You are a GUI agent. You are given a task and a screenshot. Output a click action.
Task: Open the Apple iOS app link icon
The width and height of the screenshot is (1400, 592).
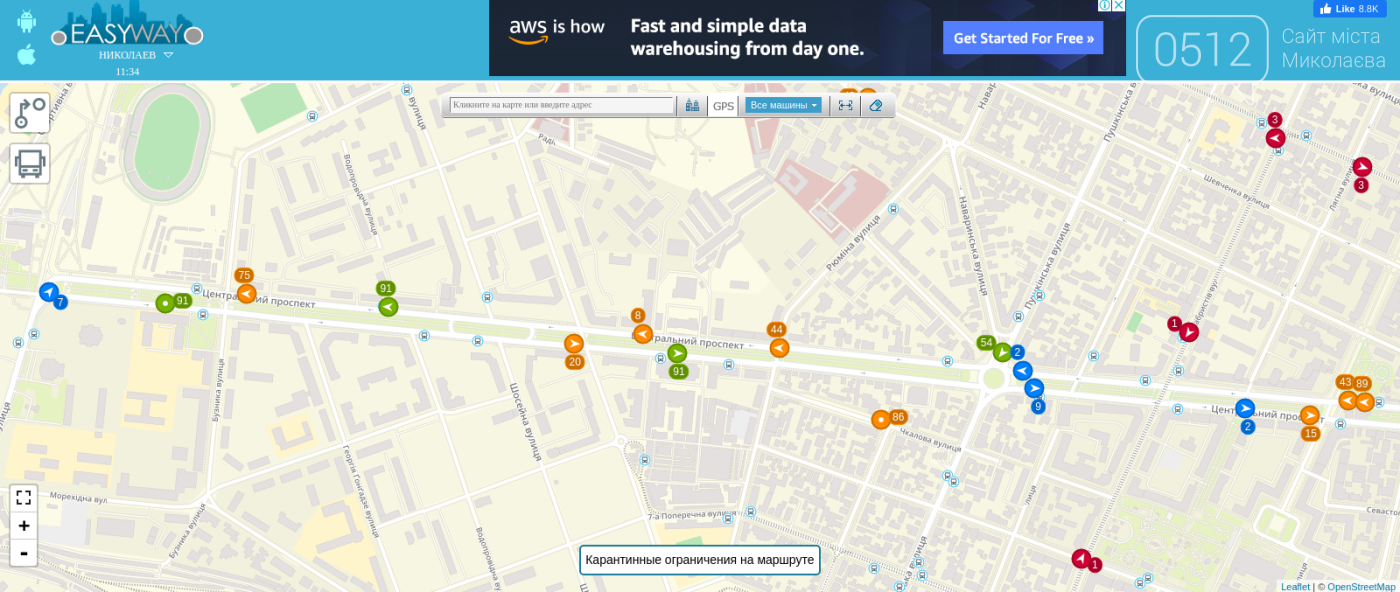(x=26, y=54)
